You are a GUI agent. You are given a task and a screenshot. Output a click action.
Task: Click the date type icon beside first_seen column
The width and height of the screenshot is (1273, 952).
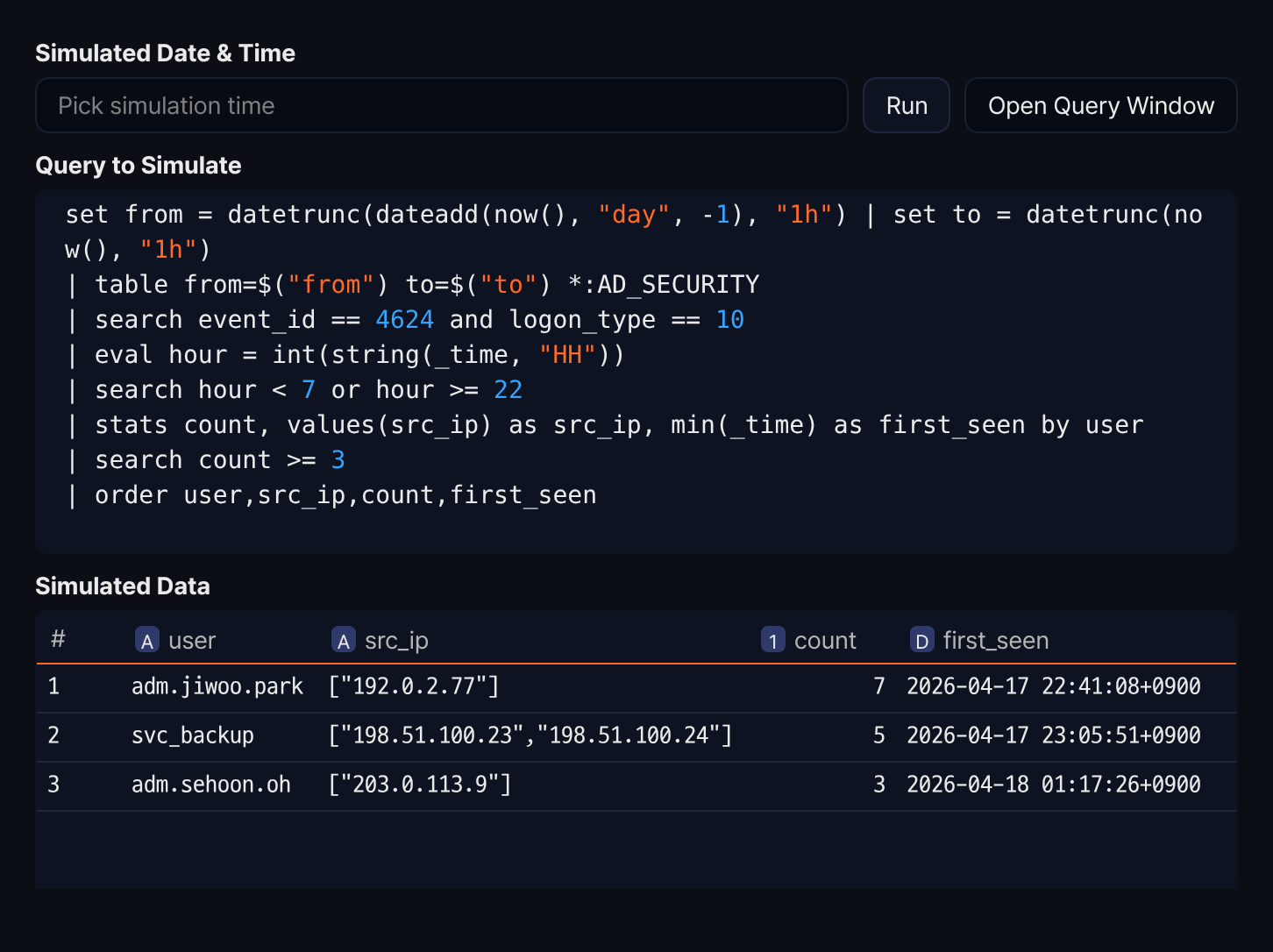(x=921, y=641)
